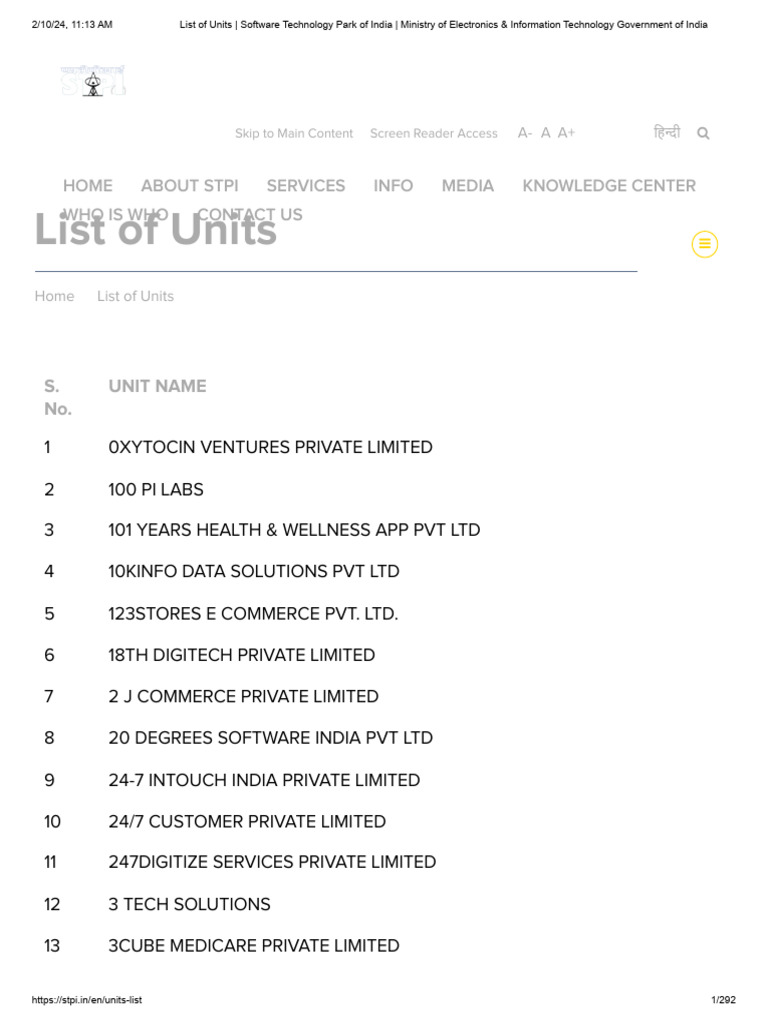Click the Home breadcrumb link
Viewport: 768px width, 1024px height.
pyautogui.click(x=54, y=296)
